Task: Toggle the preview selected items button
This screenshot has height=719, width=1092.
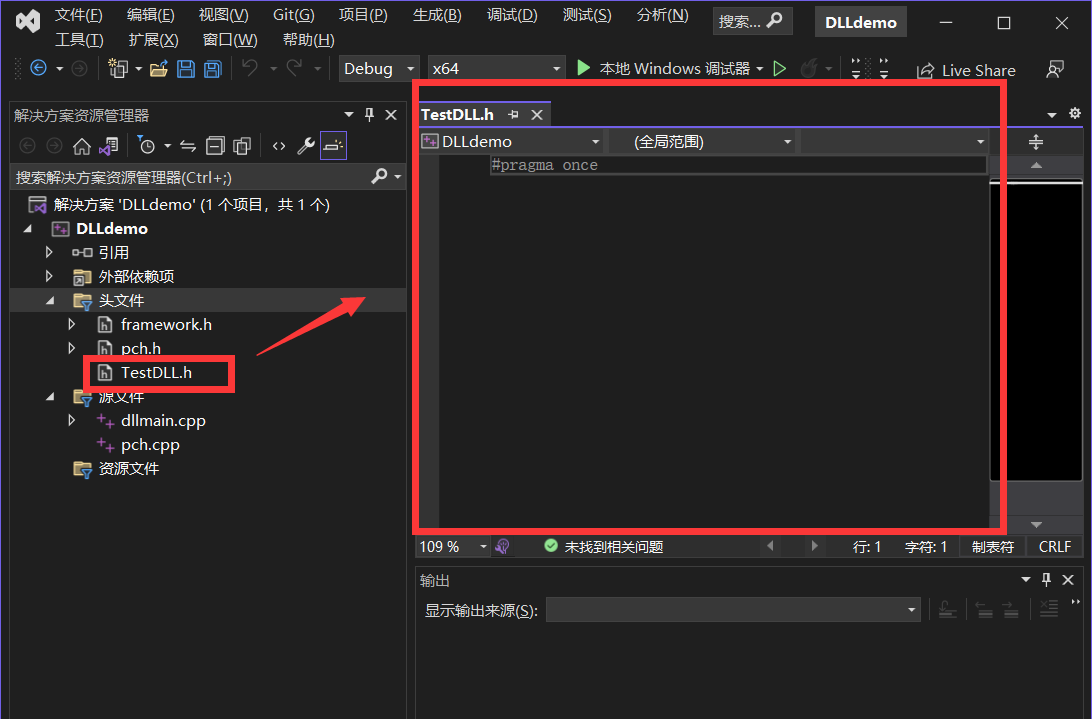Action: point(334,146)
